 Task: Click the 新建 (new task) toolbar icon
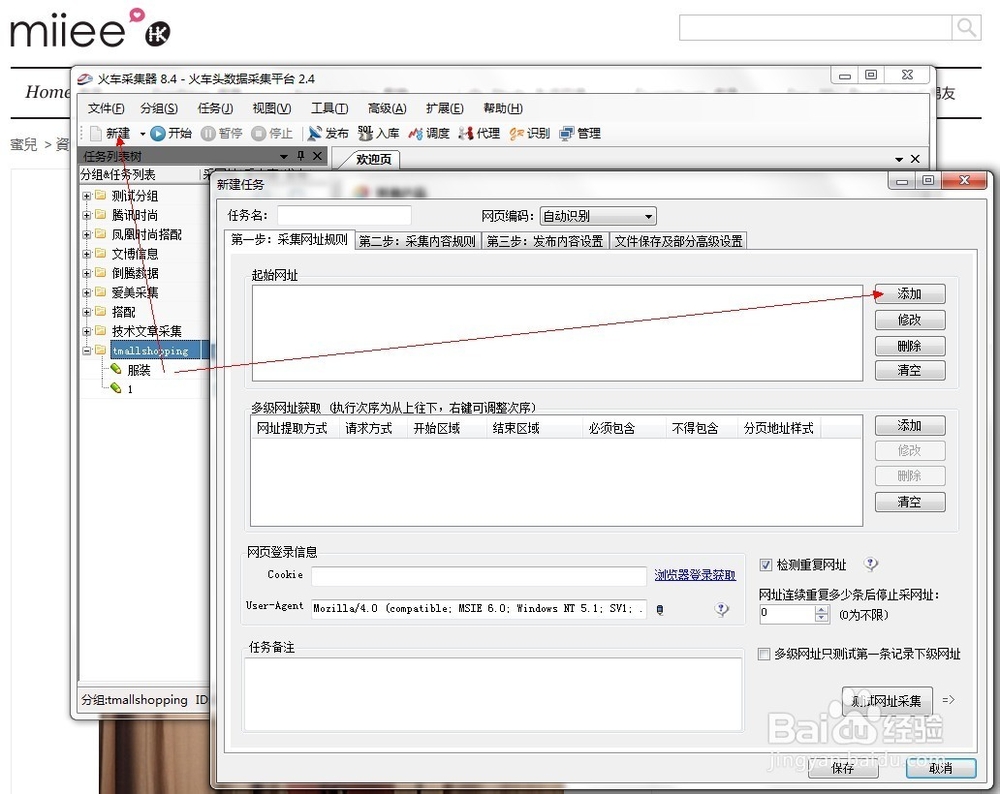point(96,133)
